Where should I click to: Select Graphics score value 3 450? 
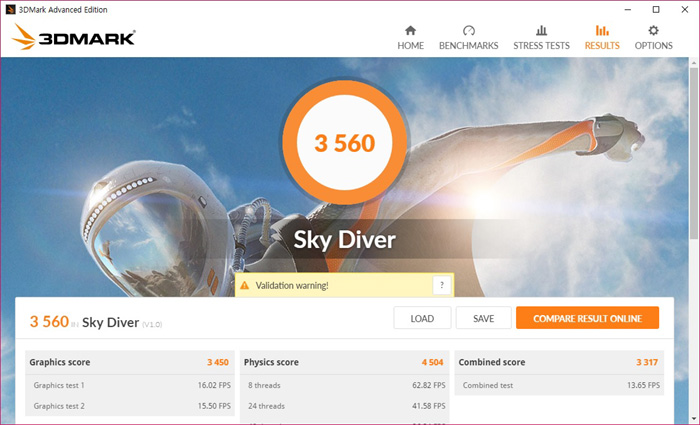[x=218, y=362]
